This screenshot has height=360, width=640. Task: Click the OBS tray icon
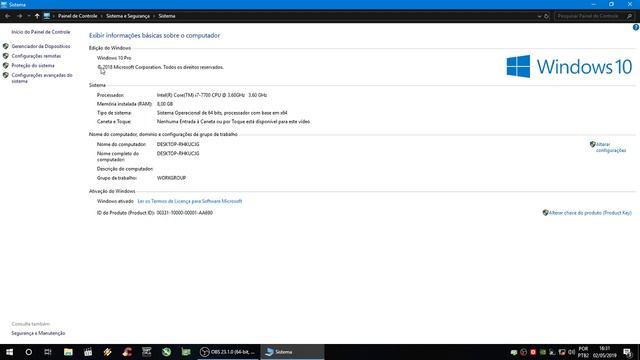524,352
